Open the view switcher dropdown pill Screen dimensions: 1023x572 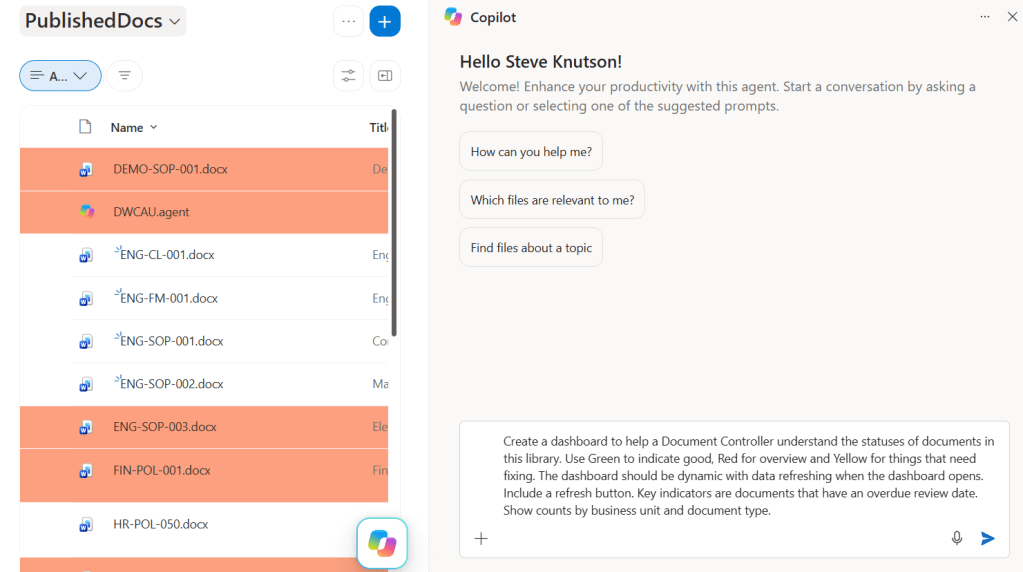click(60, 76)
